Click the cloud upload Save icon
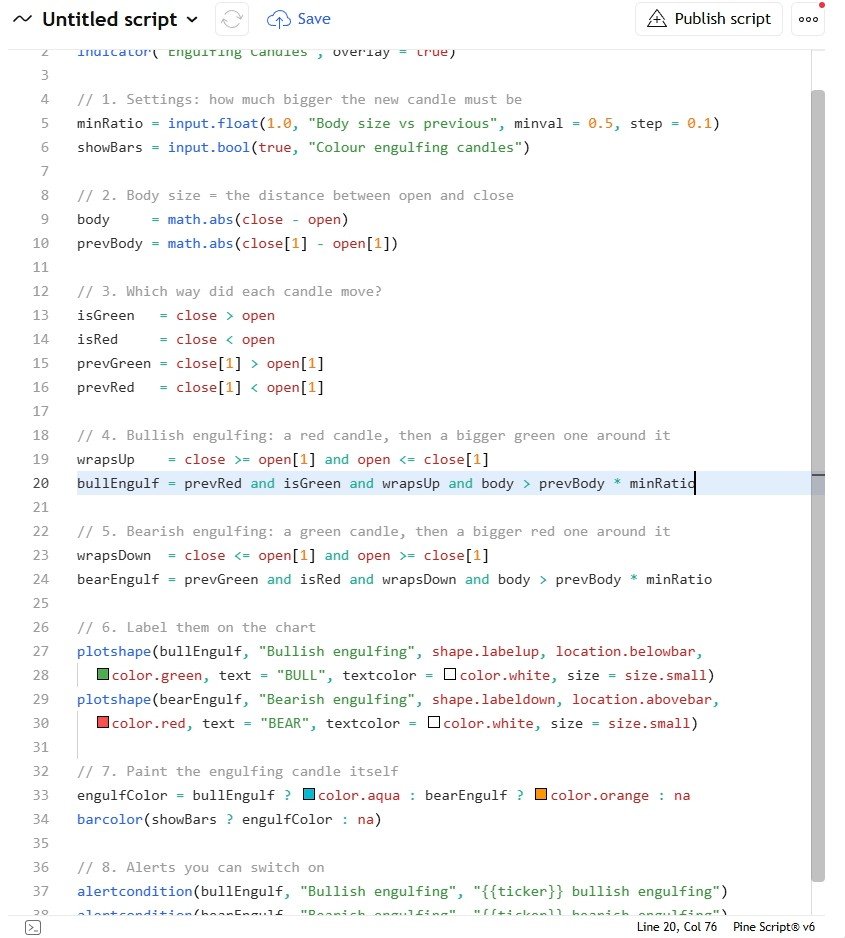Viewport: 845px width, 938px height. pyautogui.click(x=279, y=19)
